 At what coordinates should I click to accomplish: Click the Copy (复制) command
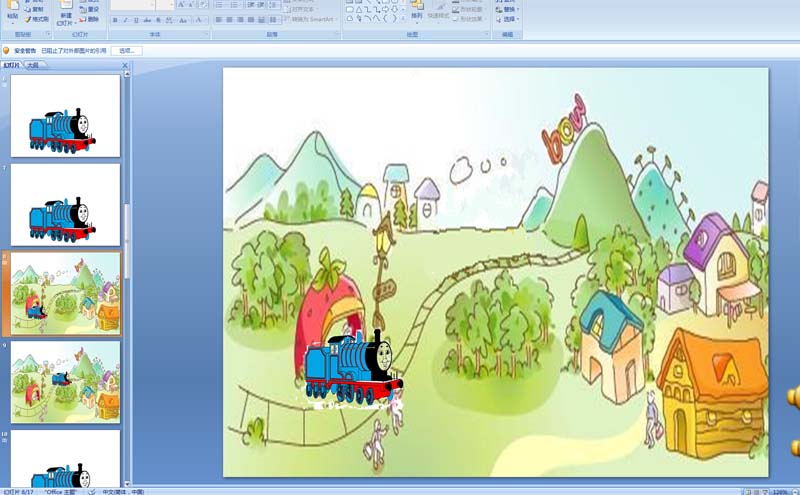click(x=34, y=9)
